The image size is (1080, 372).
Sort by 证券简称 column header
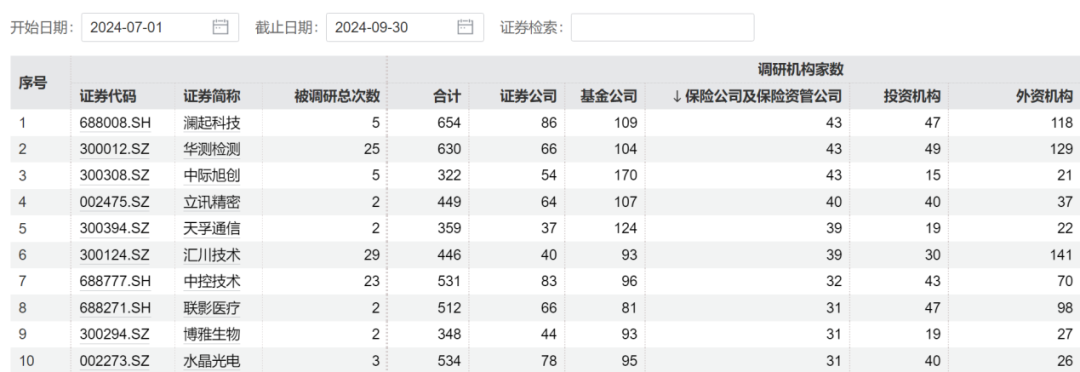tap(211, 96)
